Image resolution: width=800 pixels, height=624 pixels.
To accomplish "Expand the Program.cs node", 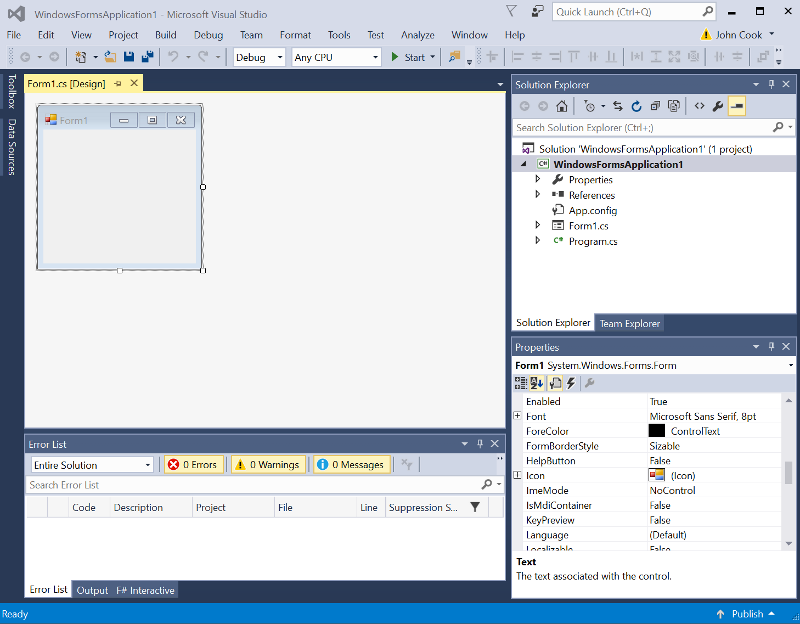I will (x=537, y=240).
